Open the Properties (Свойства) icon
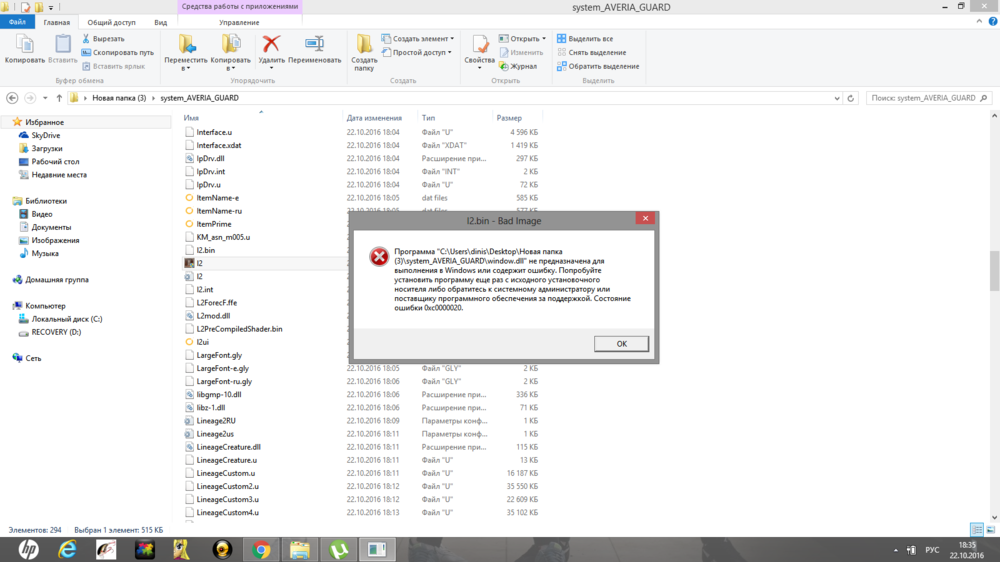The width and height of the screenshot is (1000, 562). 479,45
